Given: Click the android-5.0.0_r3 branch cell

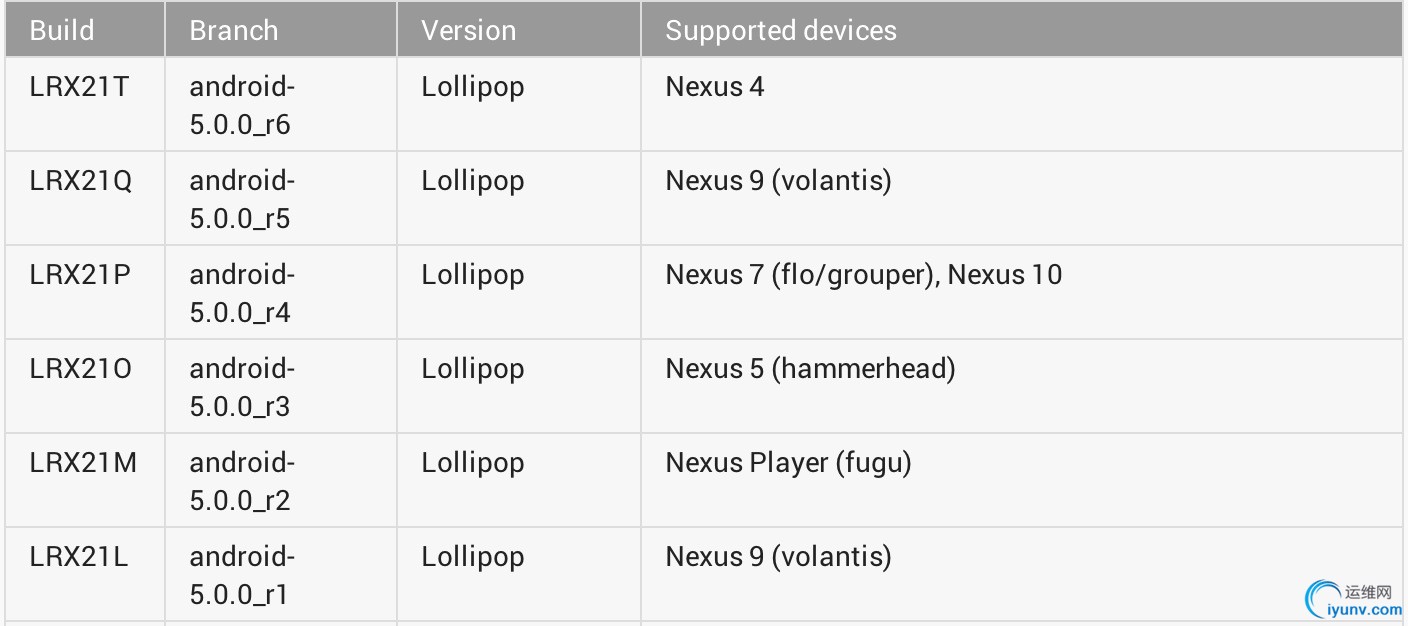Looking at the screenshot, I should [241, 388].
